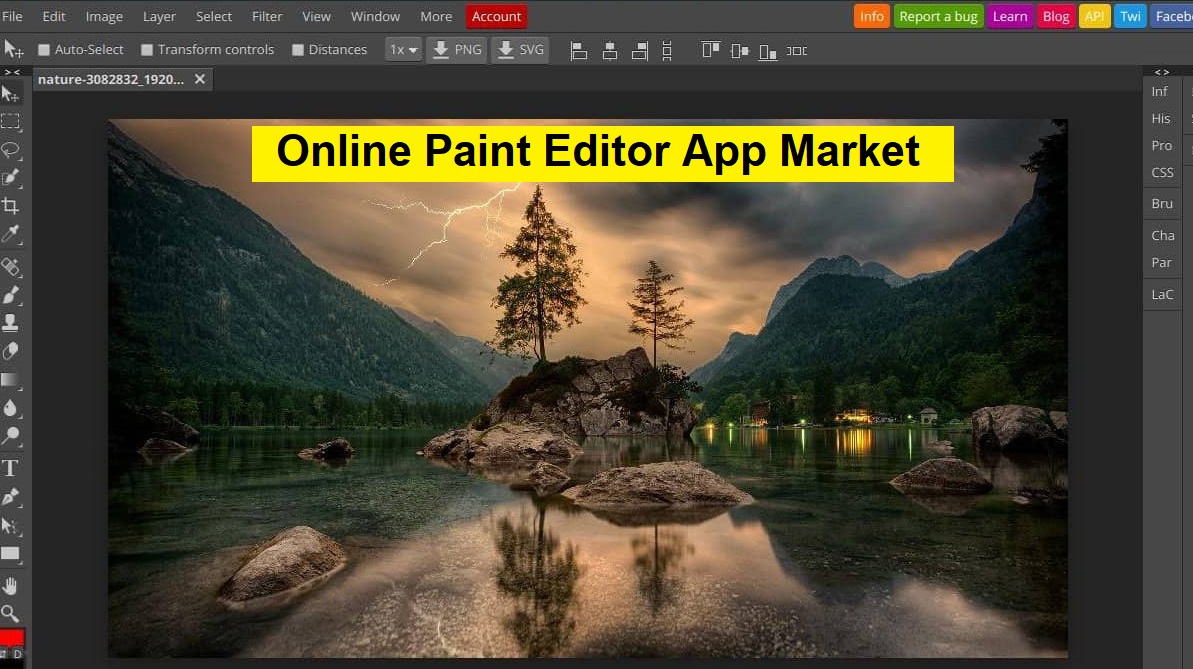This screenshot has height=669, width=1193.
Task: Toggle Transform controls on
Action: tap(146, 49)
